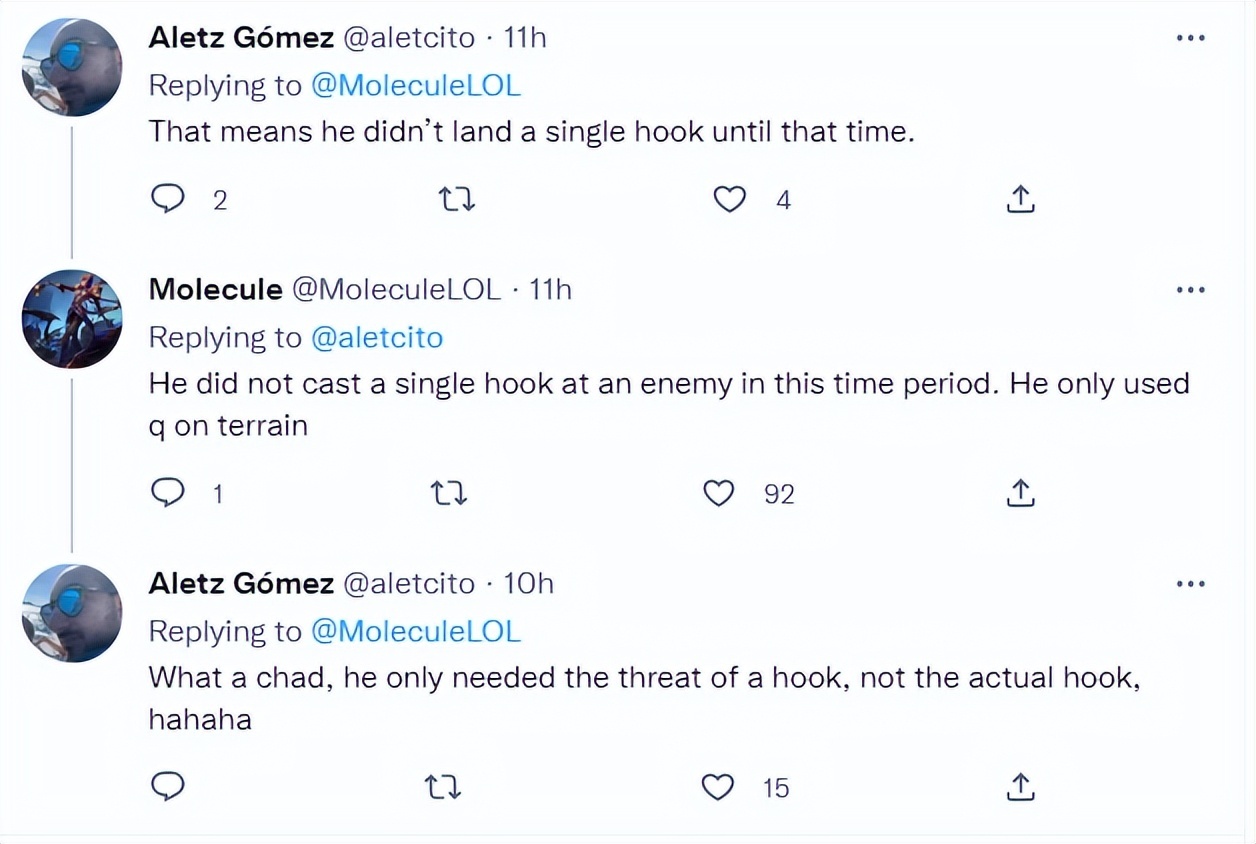Open more options for Aletz's first tweet
The width and height of the screenshot is (1256, 844).
point(1190,38)
